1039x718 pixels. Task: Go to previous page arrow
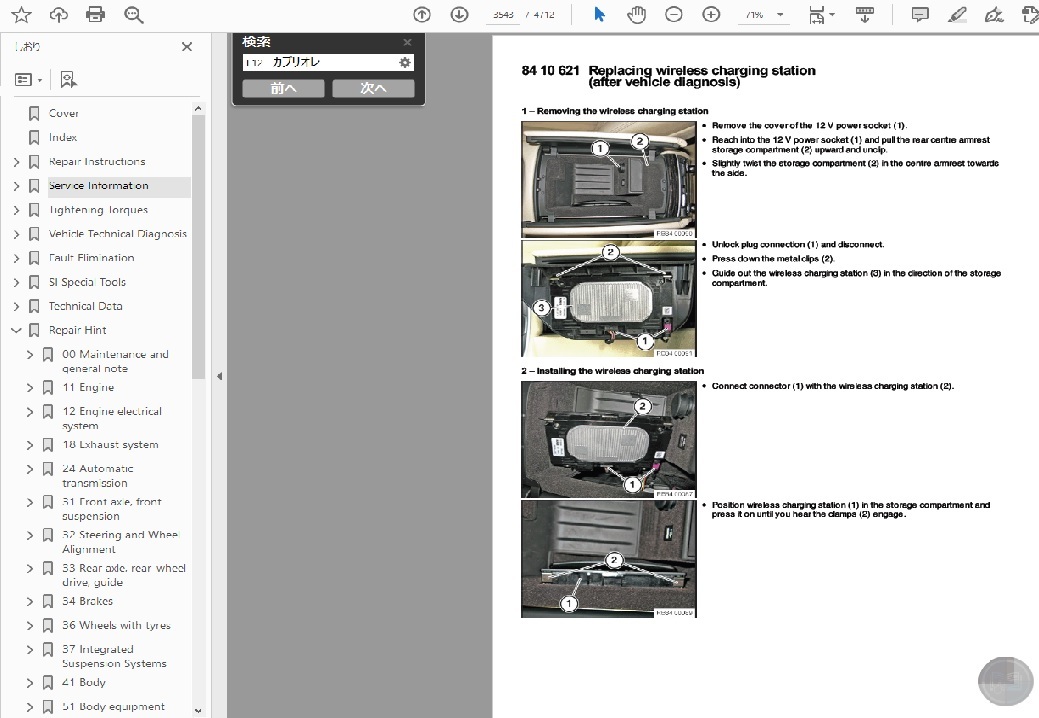(x=421, y=15)
